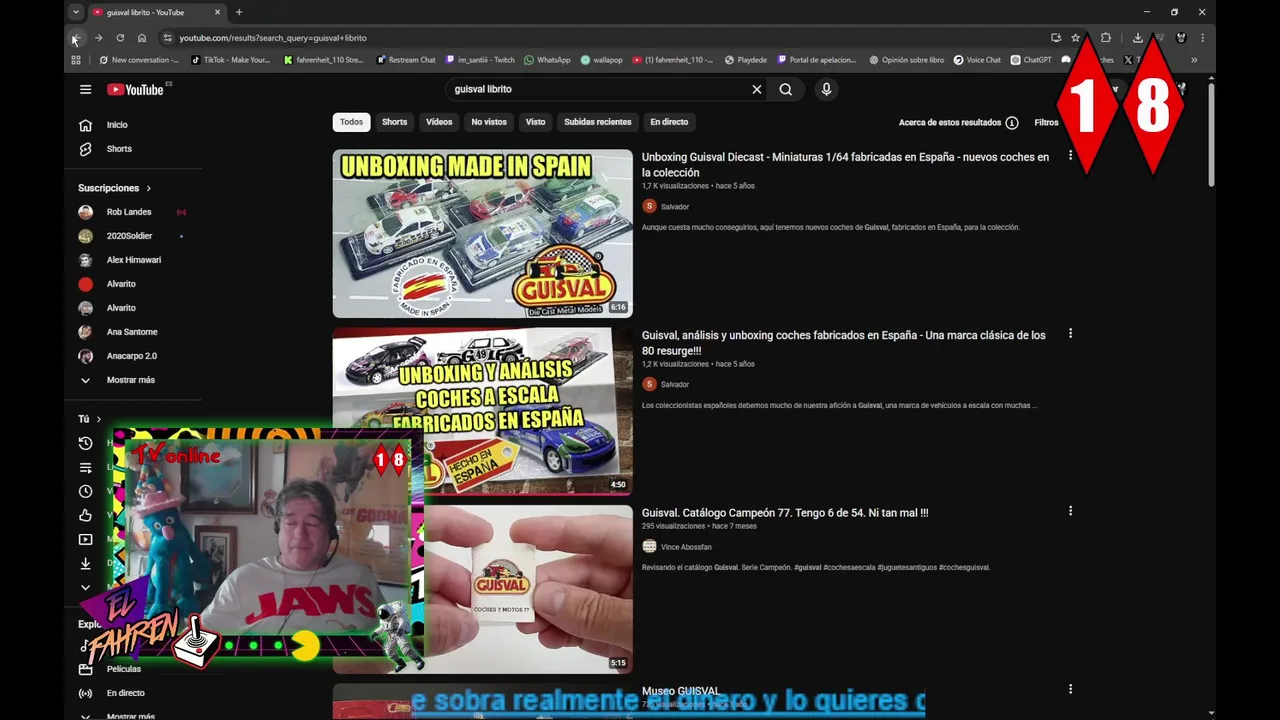The image size is (1280, 720).
Task: Select the Todos filter chip
Action: [351, 122]
